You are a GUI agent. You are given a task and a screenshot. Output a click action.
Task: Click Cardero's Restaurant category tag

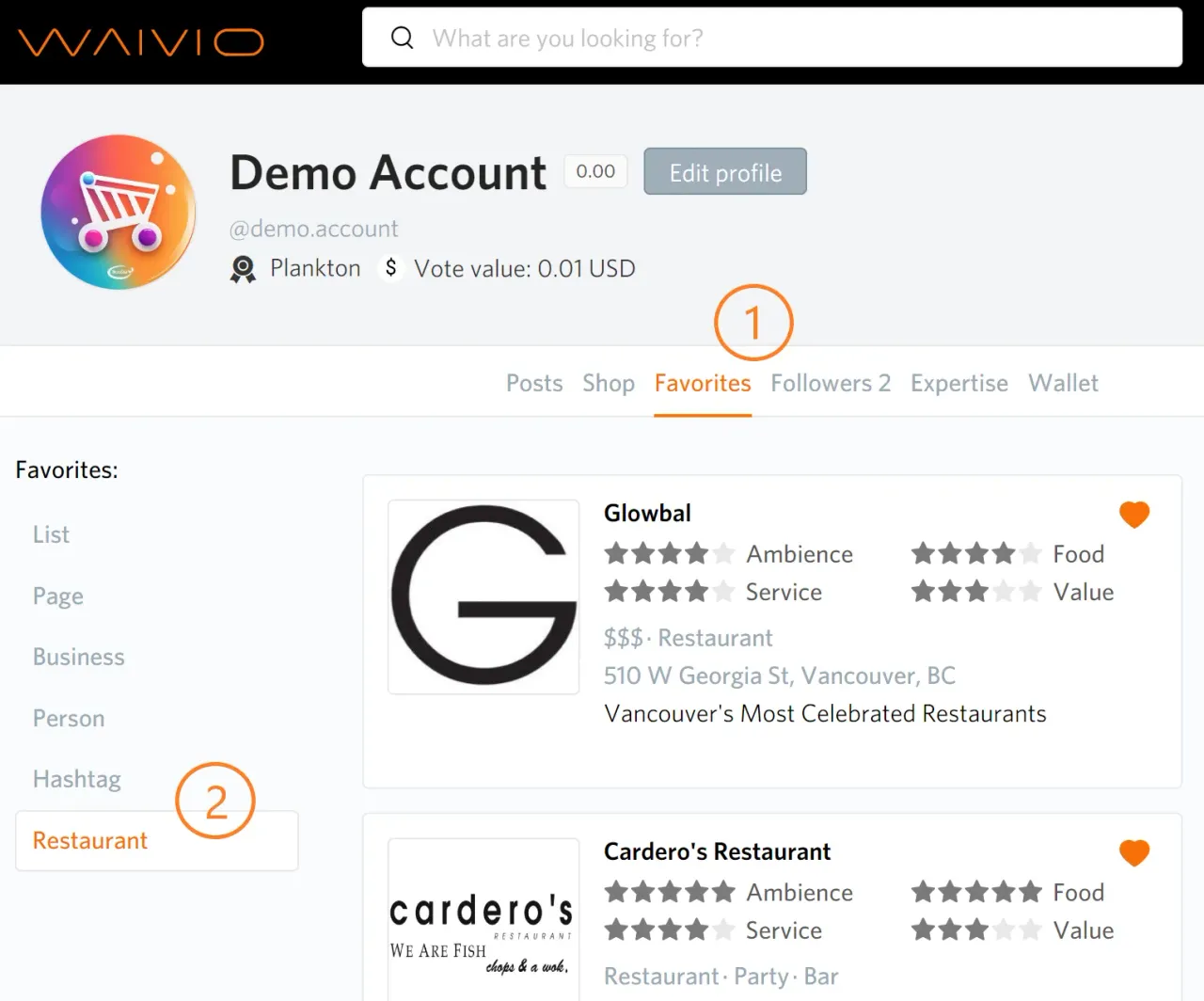pos(661,977)
